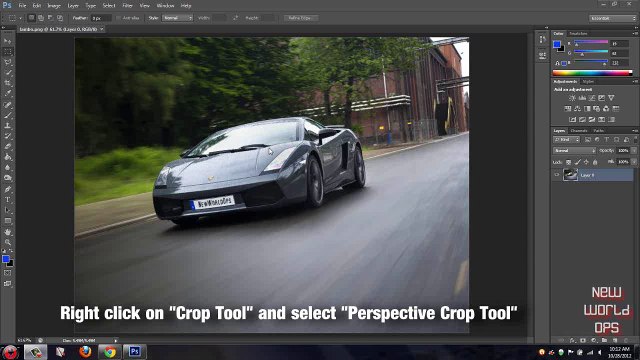Open the History panel icon

point(542,40)
